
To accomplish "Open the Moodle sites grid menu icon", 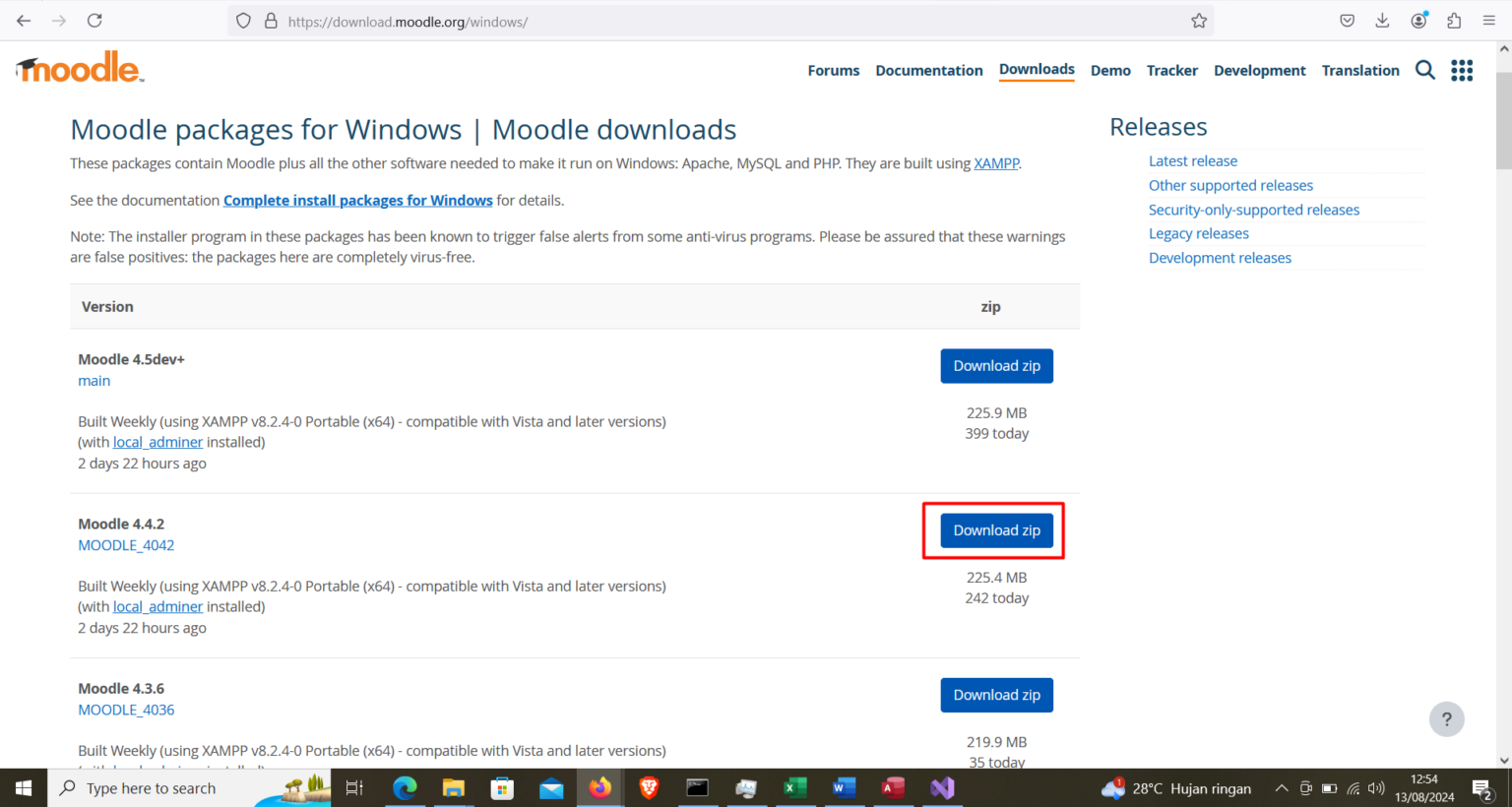I will [1462, 70].
